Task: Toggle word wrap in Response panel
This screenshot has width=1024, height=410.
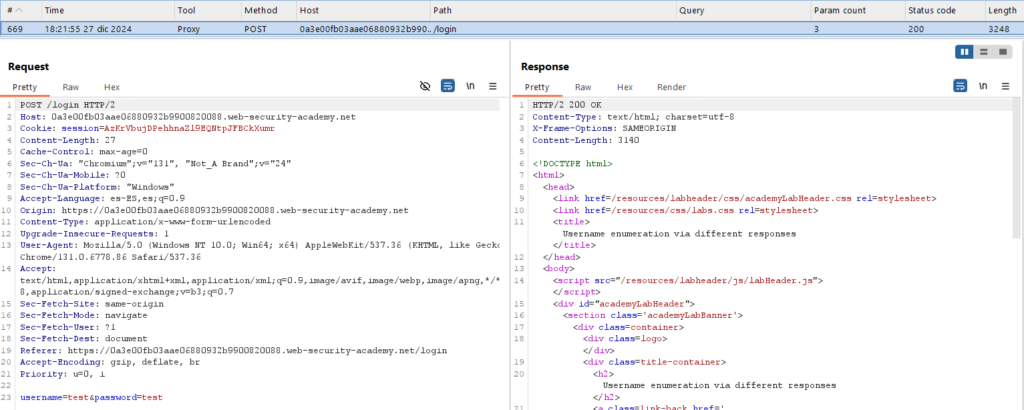Action: click(x=960, y=86)
